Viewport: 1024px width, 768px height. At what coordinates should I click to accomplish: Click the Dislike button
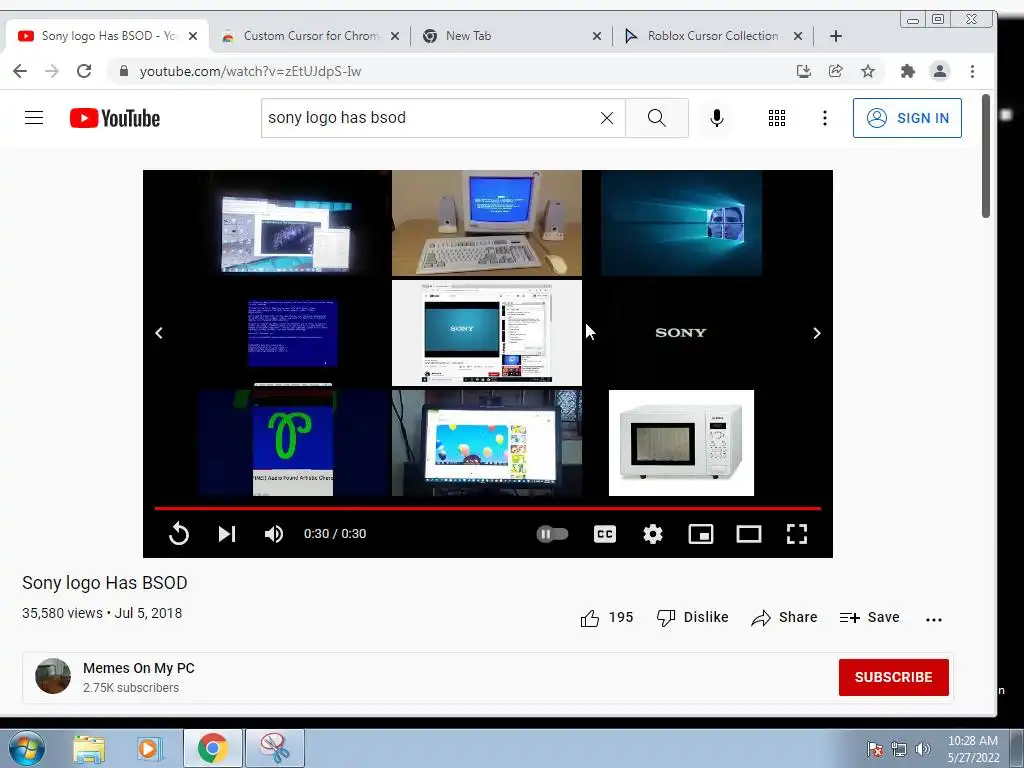click(692, 617)
